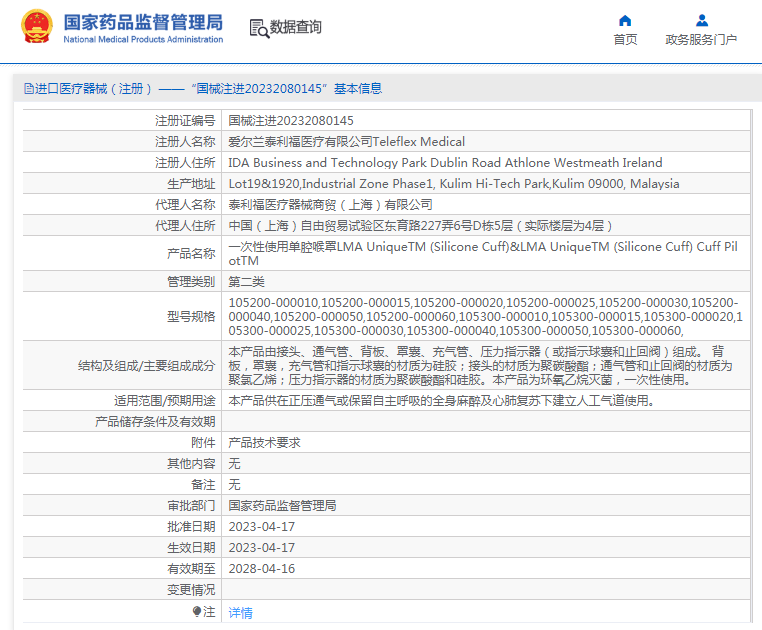This screenshot has height=630, width=762.
Task: Select the 产品技术要求 attachment value
Action: pos(264,442)
